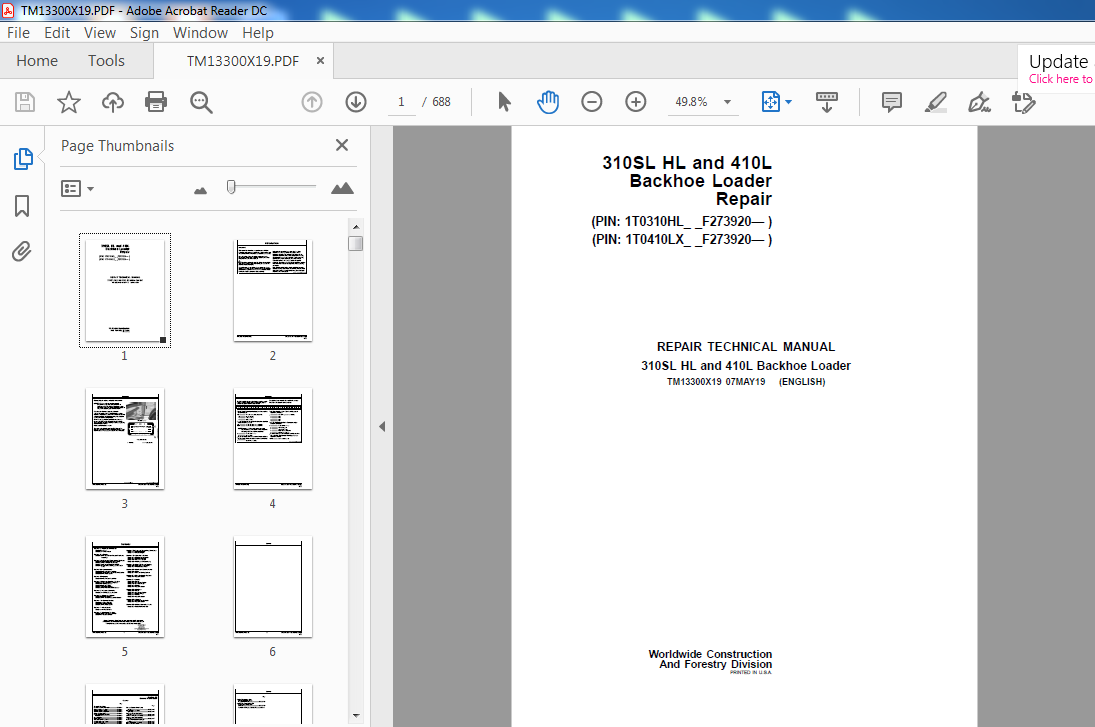This screenshot has height=727, width=1095.
Task: Open the Sign menu
Action: [145, 33]
